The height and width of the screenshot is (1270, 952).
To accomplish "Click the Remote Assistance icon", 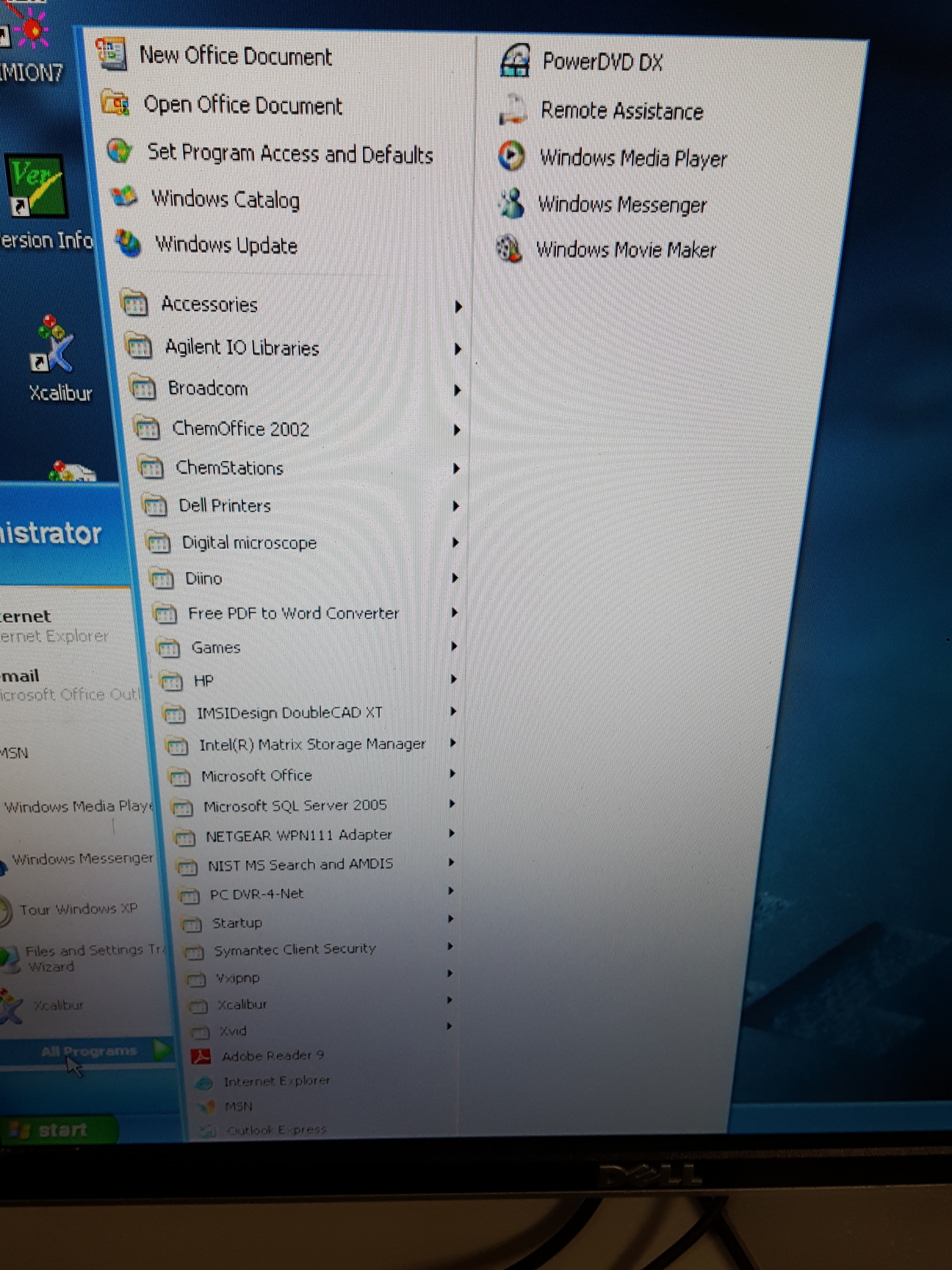I will (512, 110).
